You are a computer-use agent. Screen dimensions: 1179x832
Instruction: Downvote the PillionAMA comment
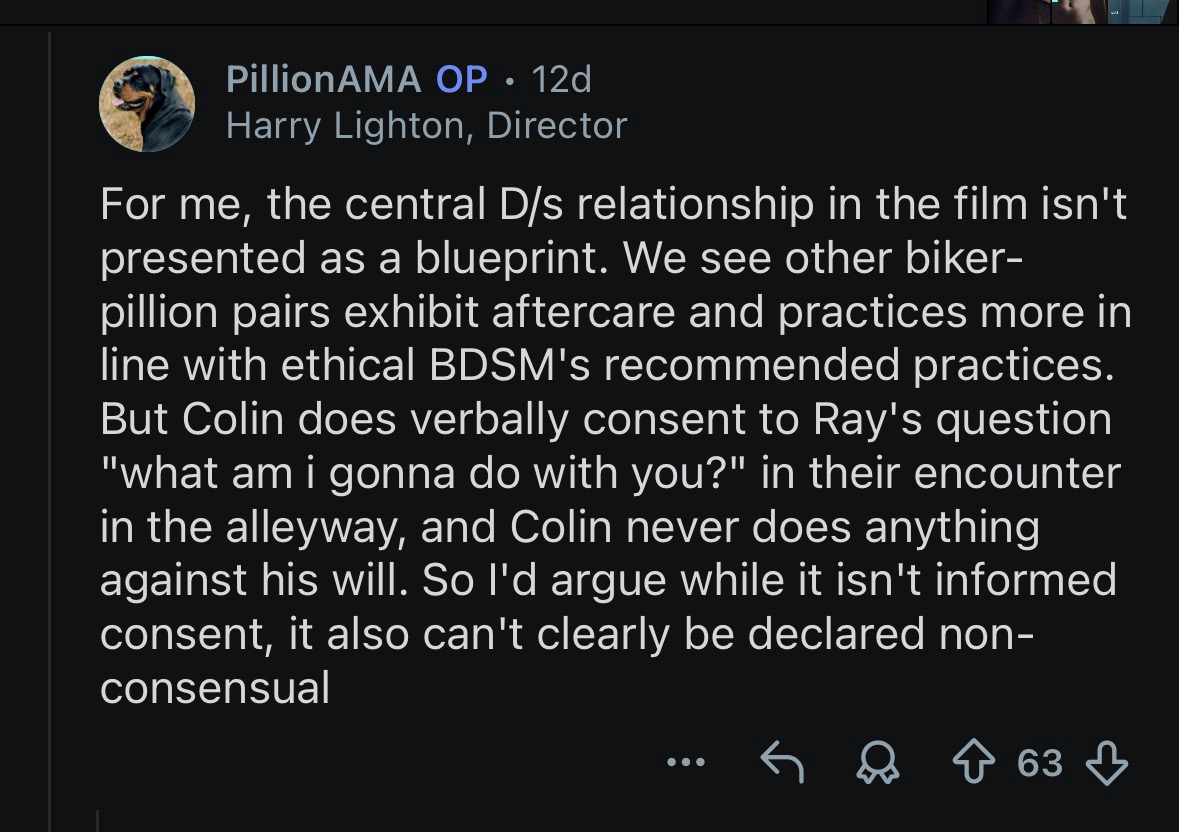(x=1106, y=764)
